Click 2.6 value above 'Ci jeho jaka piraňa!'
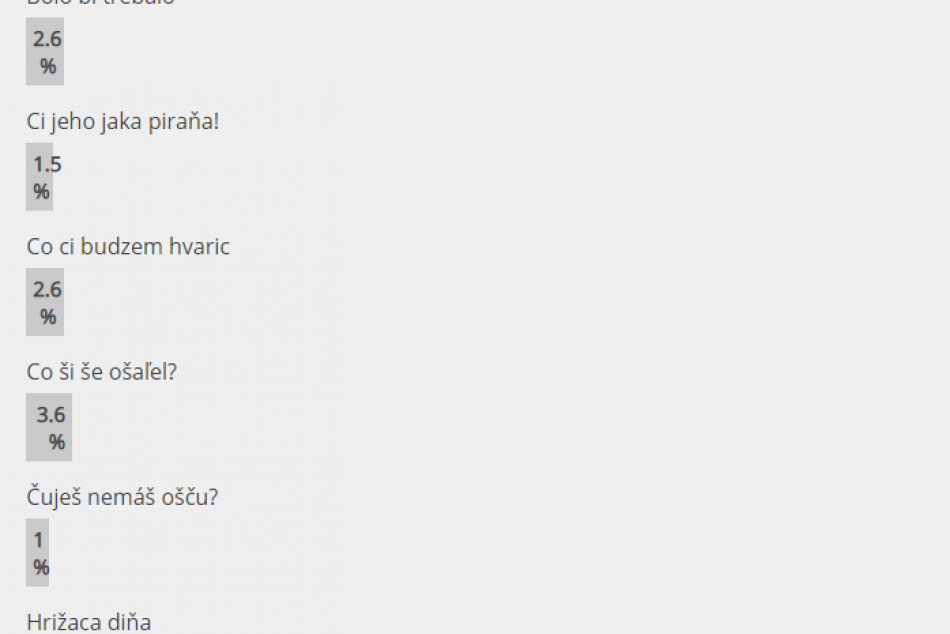950x634 pixels. (47, 40)
